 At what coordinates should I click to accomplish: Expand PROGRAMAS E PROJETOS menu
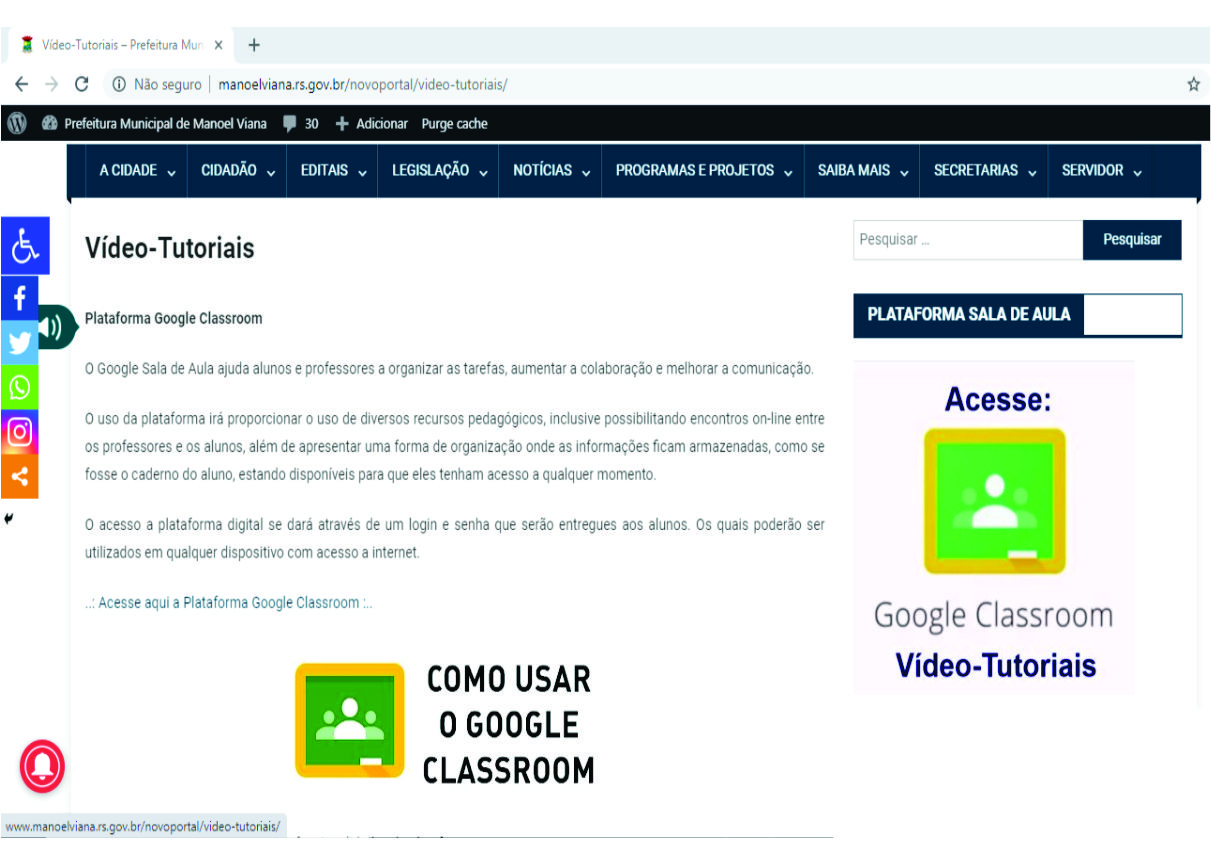pyautogui.click(x=704, y=171)
